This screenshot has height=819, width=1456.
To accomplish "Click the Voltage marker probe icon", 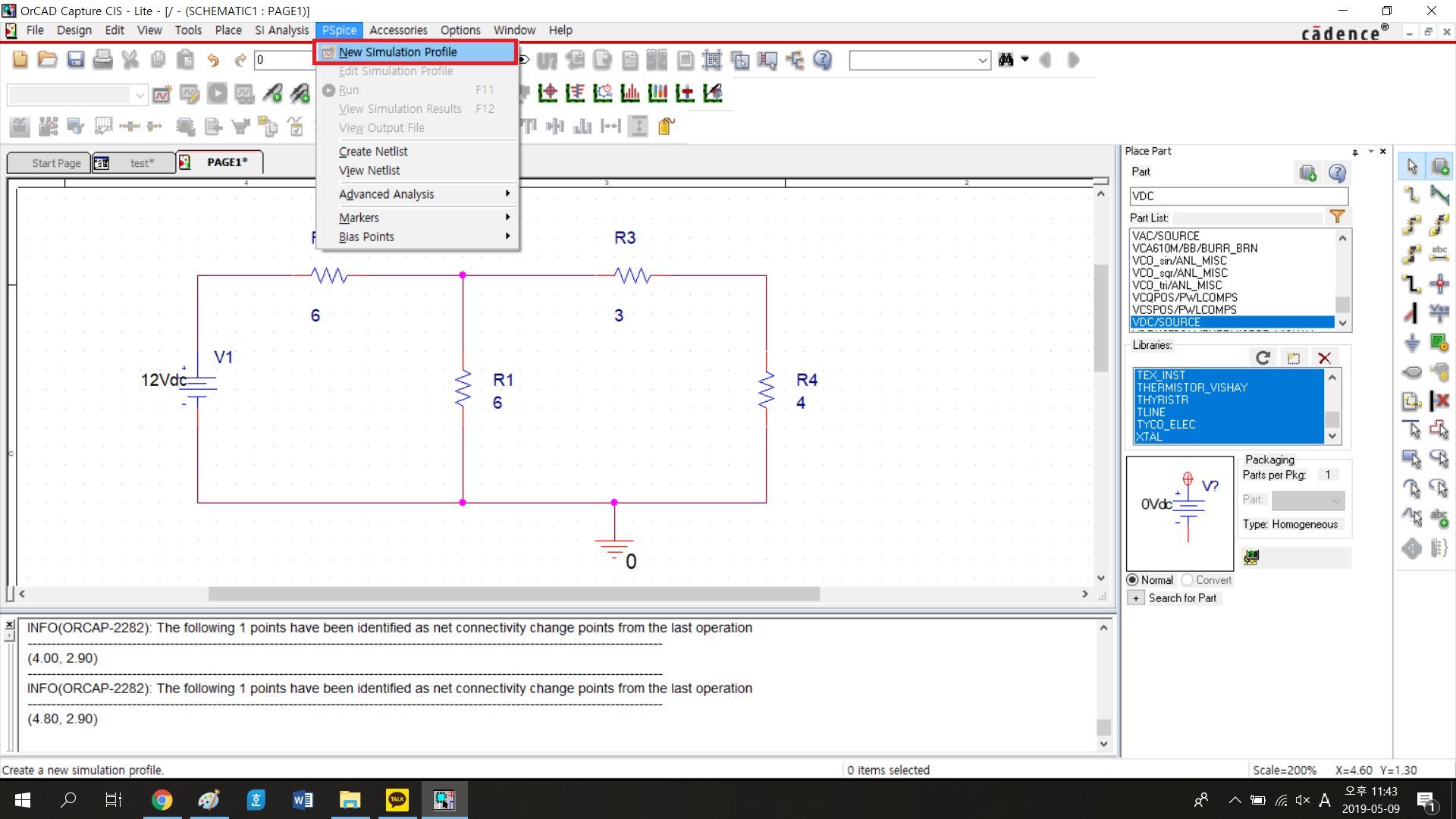I will click(x=271, y=94).
